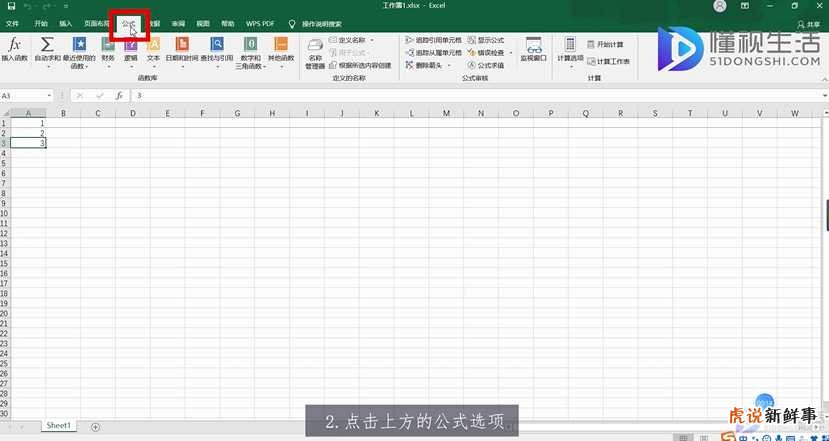Expand the Remove Arrows (删除箭头) dropdown arrow
Viewport: 829px width, 441px height.
tap(449, 66)
